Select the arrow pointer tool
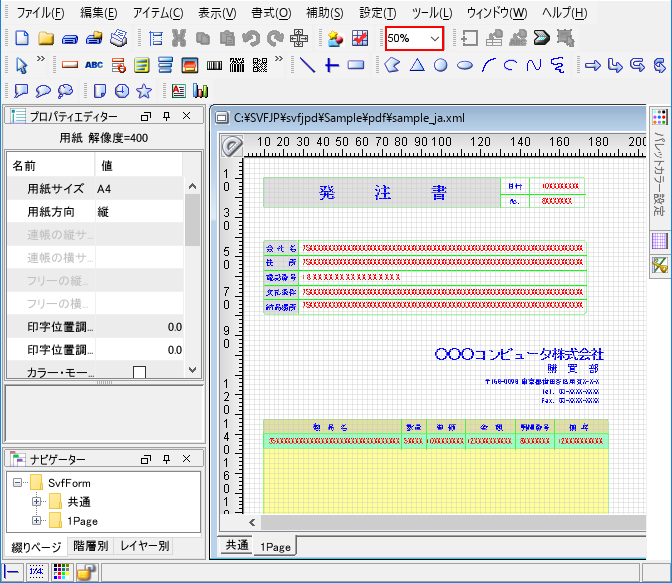 pos(21,65)
